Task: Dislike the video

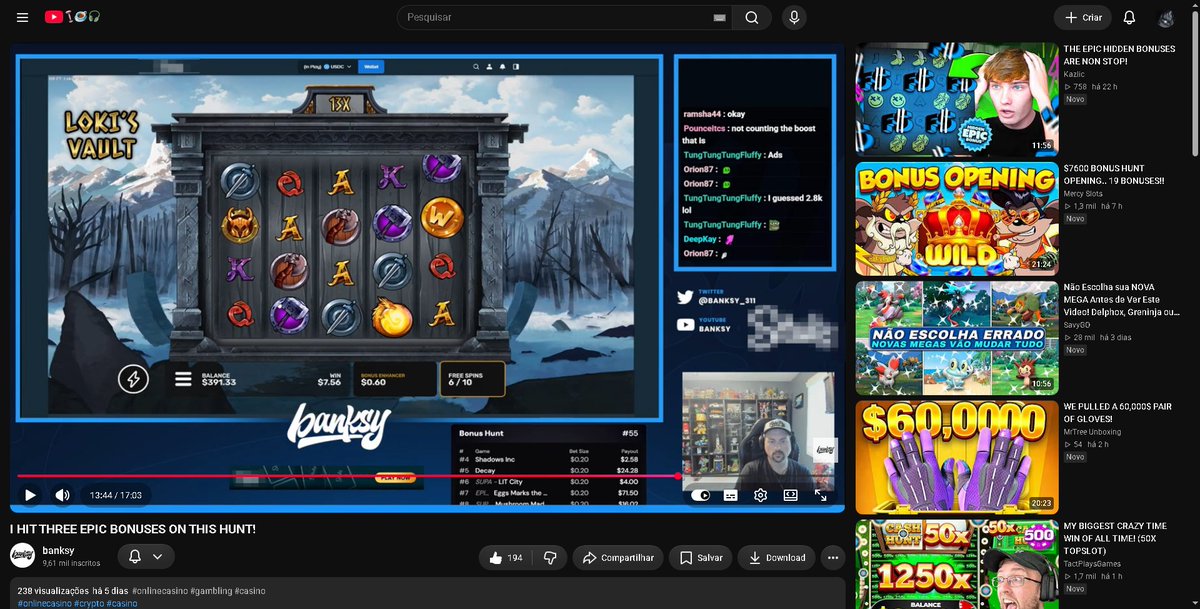Action: 549,557
